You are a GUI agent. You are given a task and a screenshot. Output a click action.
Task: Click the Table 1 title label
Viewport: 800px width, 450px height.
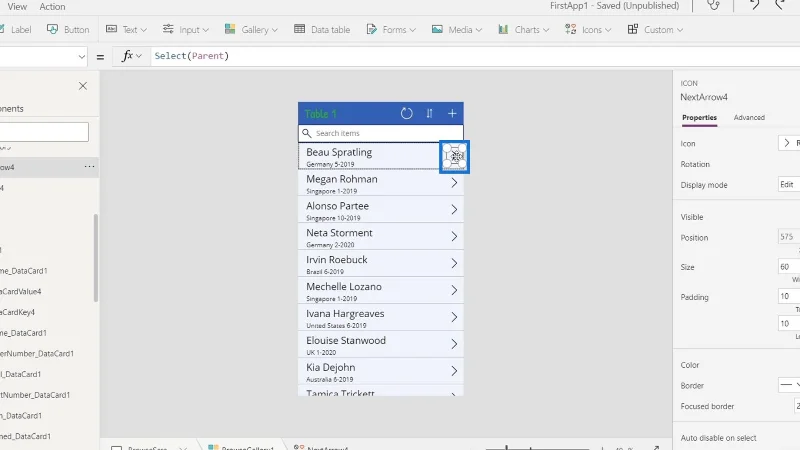click(320, 114)
